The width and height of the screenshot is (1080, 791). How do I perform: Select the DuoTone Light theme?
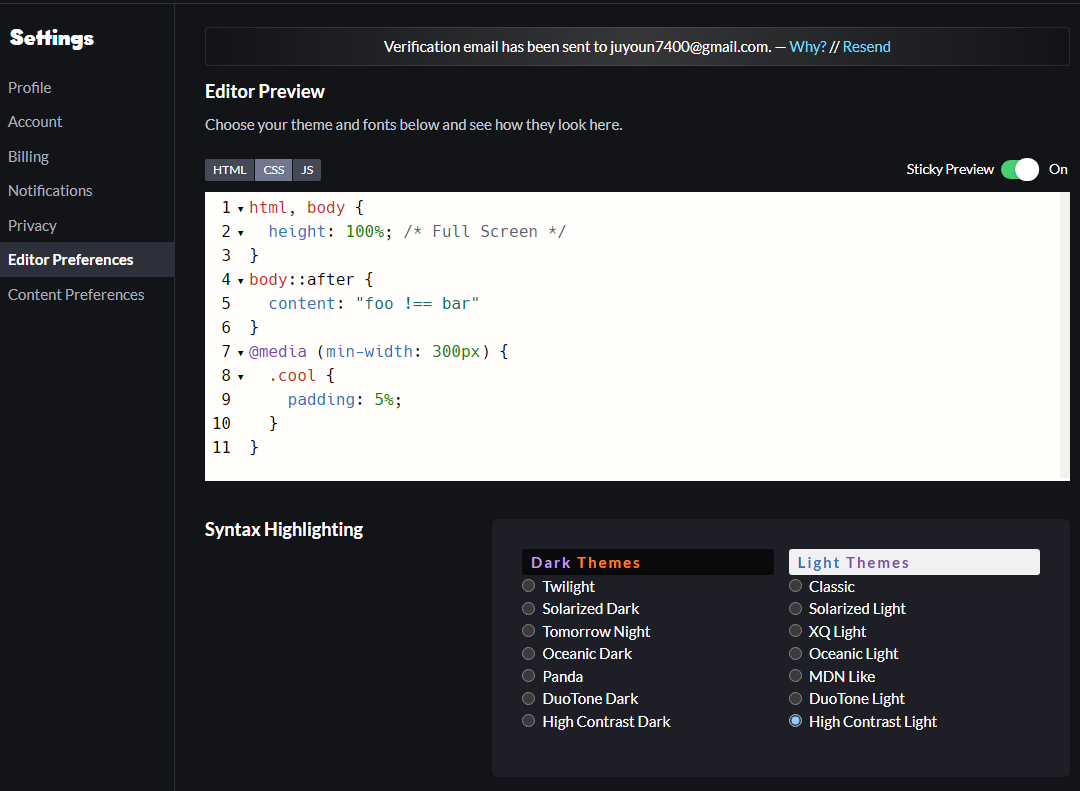pyautogui.click(x=796, y=698)
